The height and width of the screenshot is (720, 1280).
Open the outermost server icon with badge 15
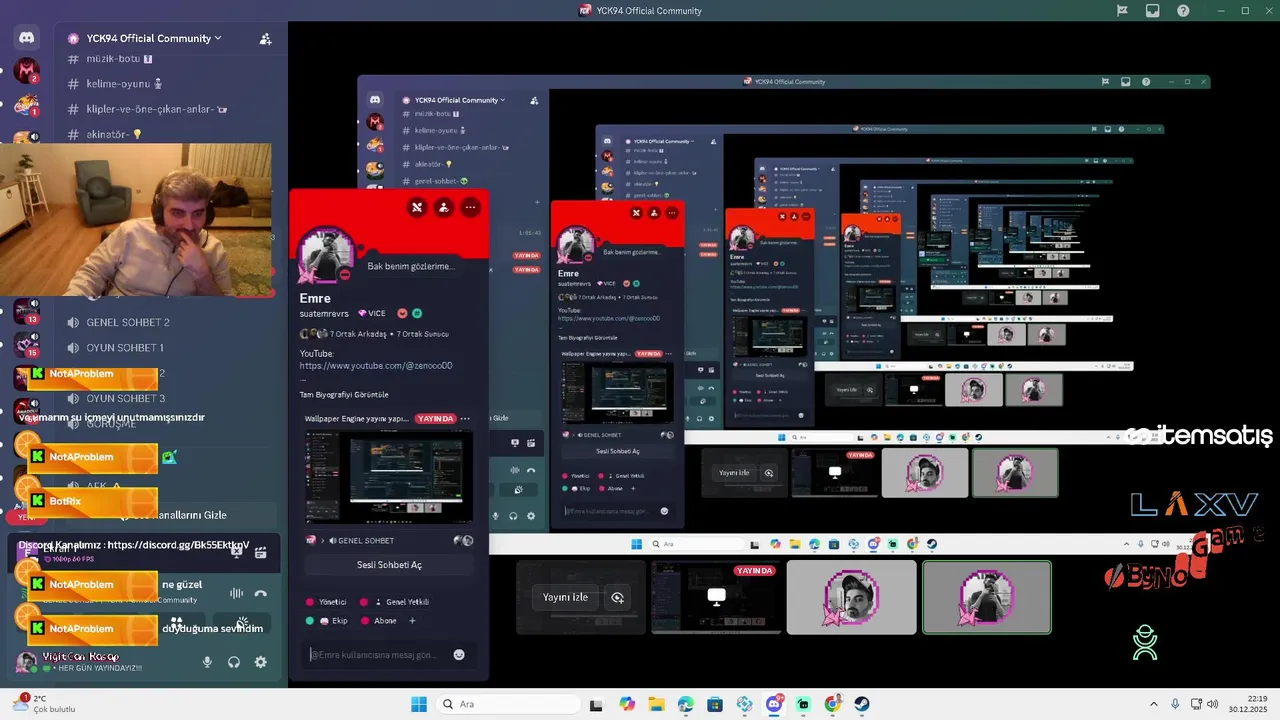(x=27, y=344)
